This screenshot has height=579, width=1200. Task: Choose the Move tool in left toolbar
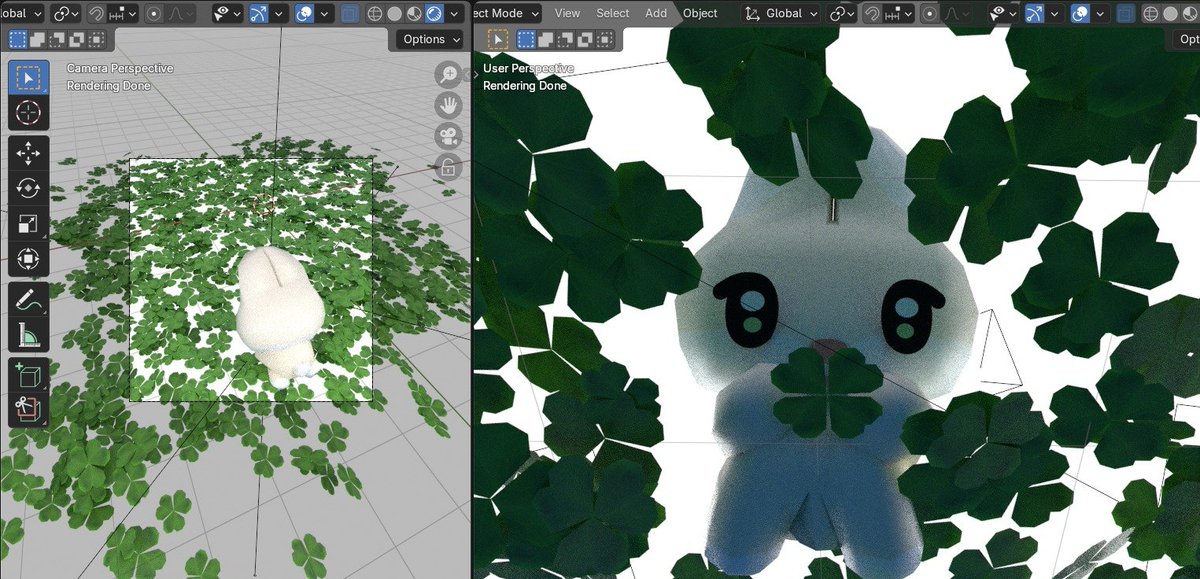click(28, 153)
